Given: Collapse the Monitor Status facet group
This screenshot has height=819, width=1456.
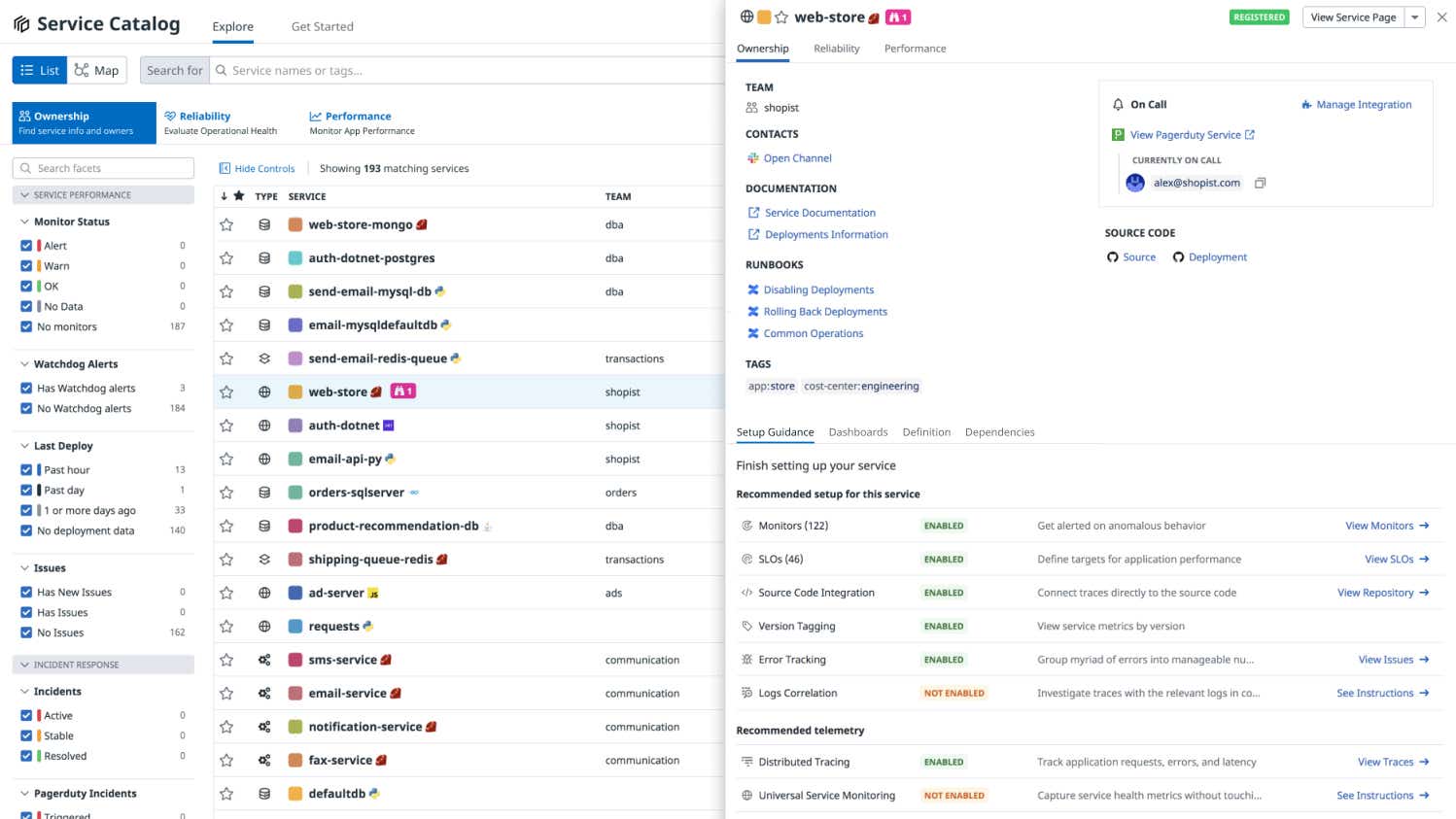Looking at the screenshot, I should (24, 222).
